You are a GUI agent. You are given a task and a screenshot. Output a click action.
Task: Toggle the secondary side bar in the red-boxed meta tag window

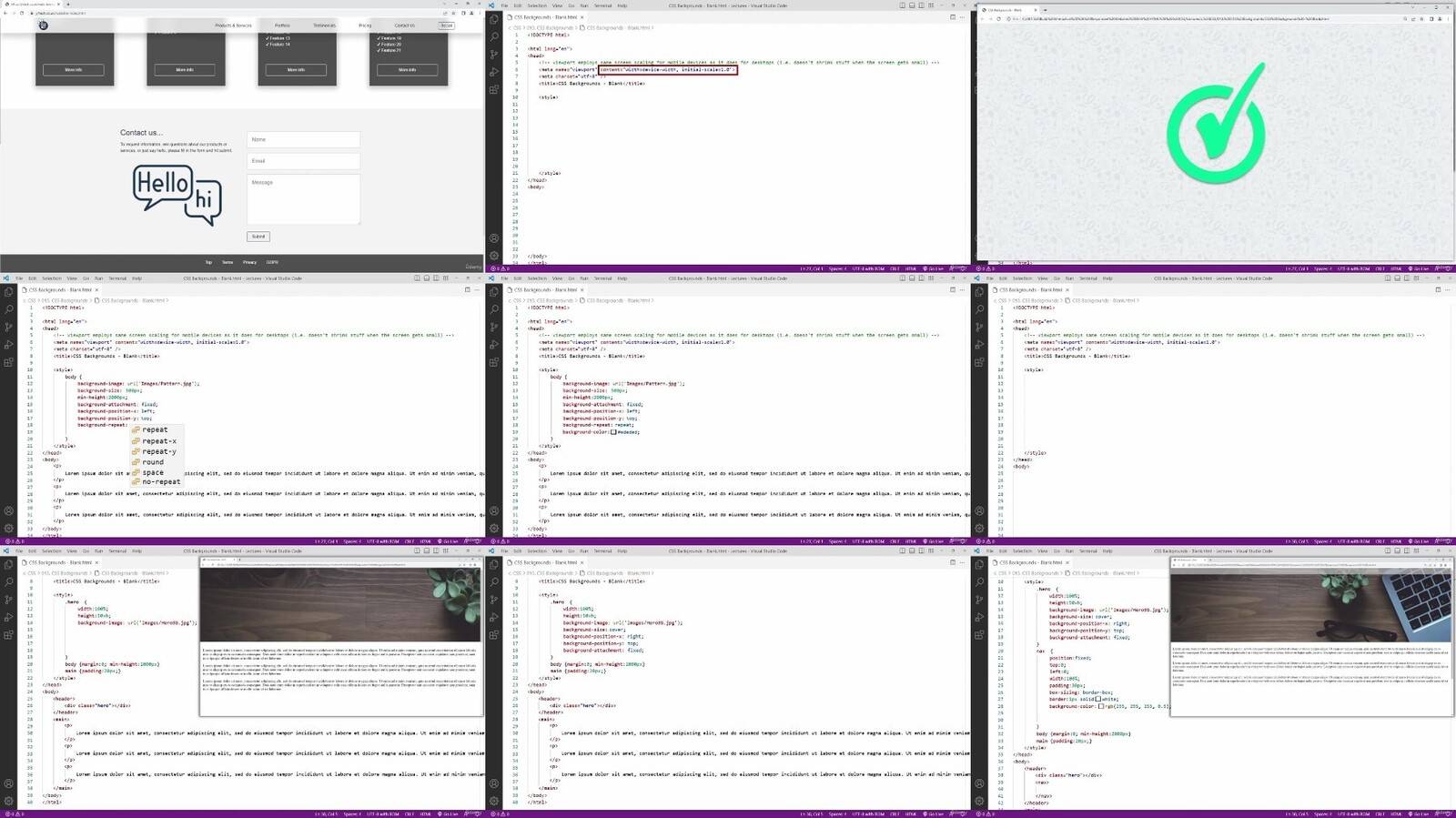[x=923, y=5]
